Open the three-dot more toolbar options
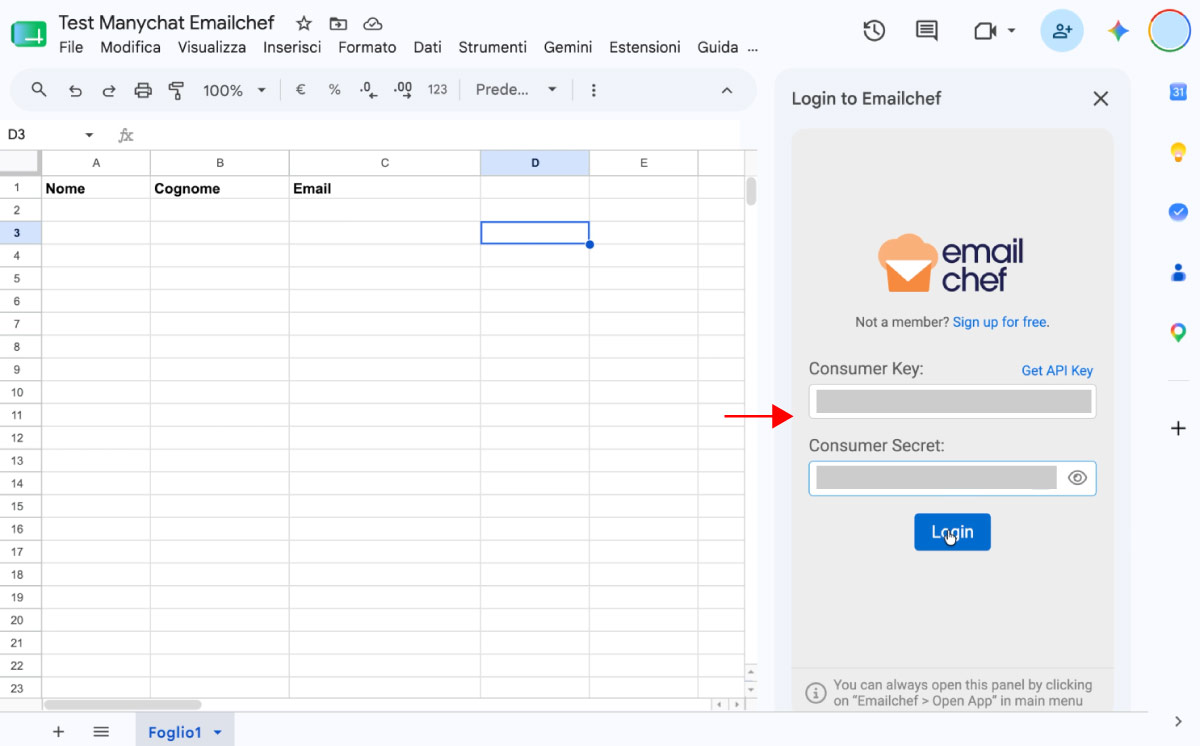Viewport: 1200px width, 746px height. tap(594, 90)
